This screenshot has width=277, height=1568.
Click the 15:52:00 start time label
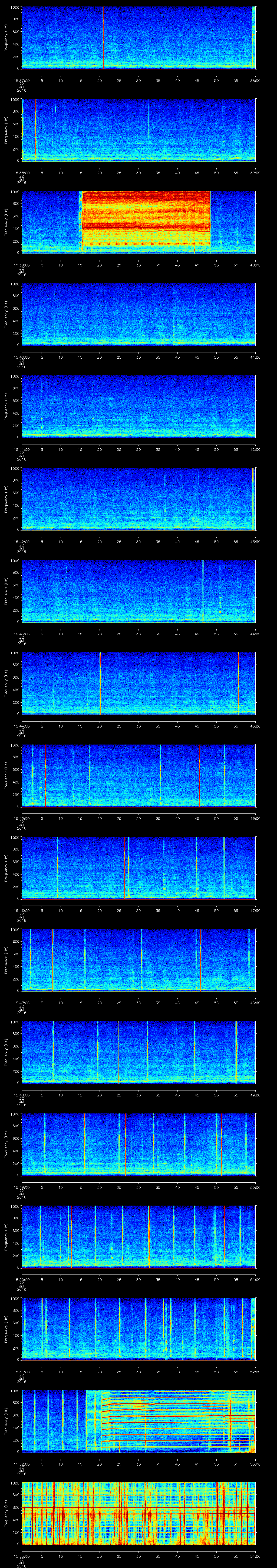[21, 1464]
